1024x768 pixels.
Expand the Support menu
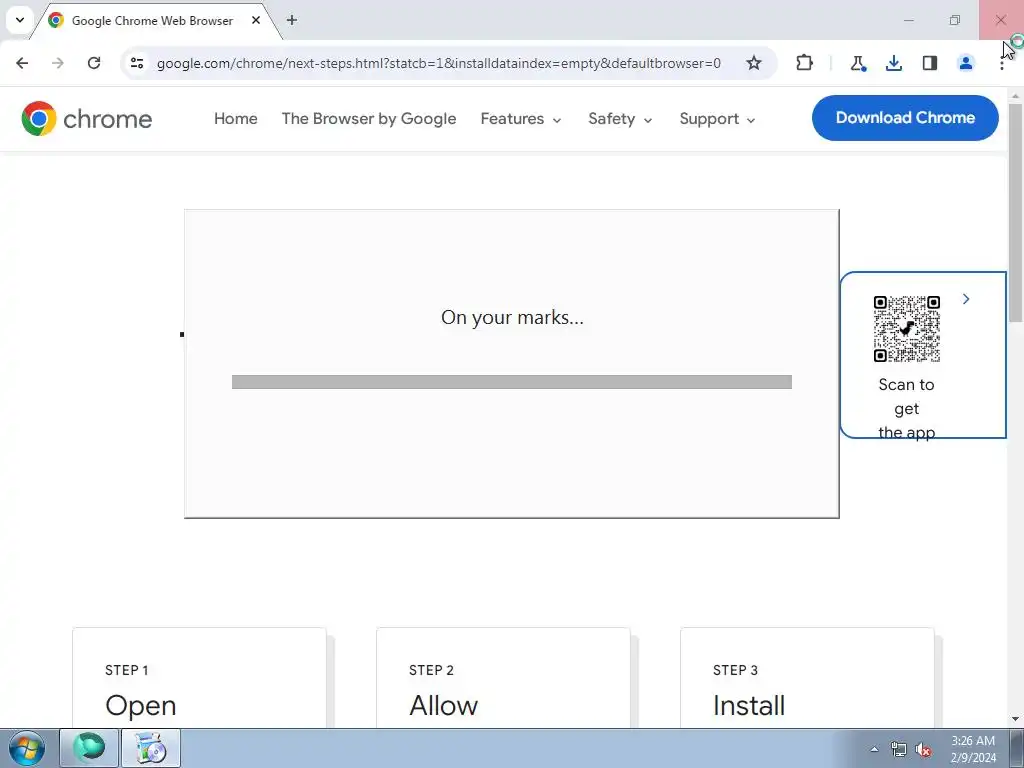click(x=717, y=119)
